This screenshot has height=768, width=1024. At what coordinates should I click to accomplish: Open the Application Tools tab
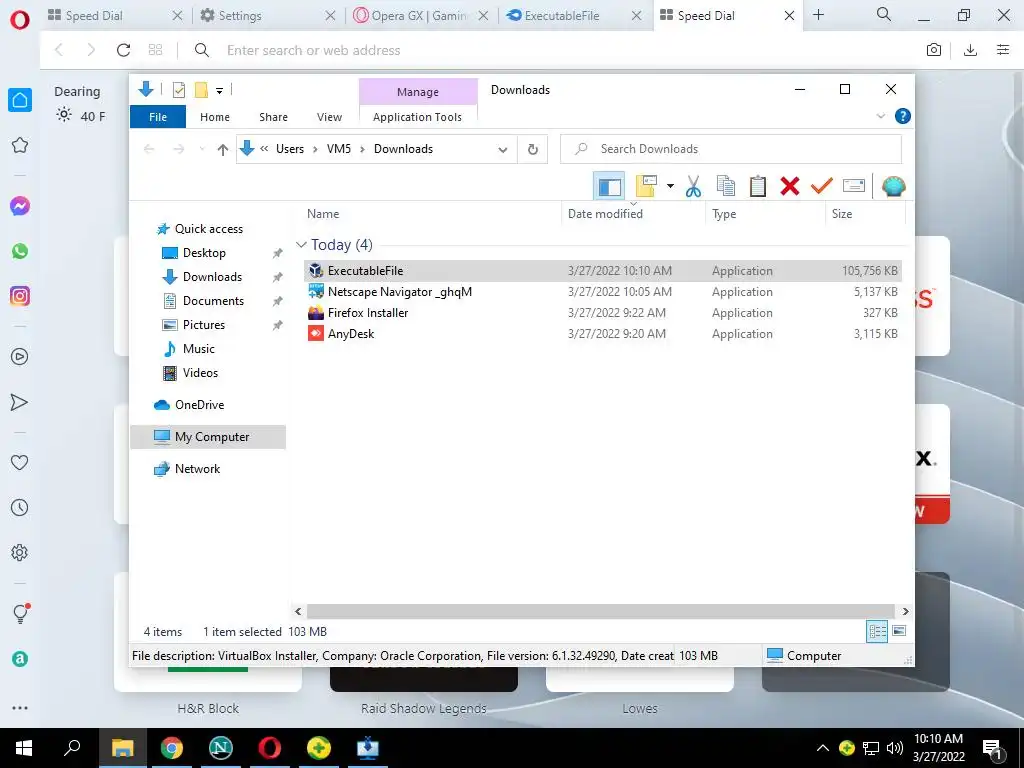417,117
